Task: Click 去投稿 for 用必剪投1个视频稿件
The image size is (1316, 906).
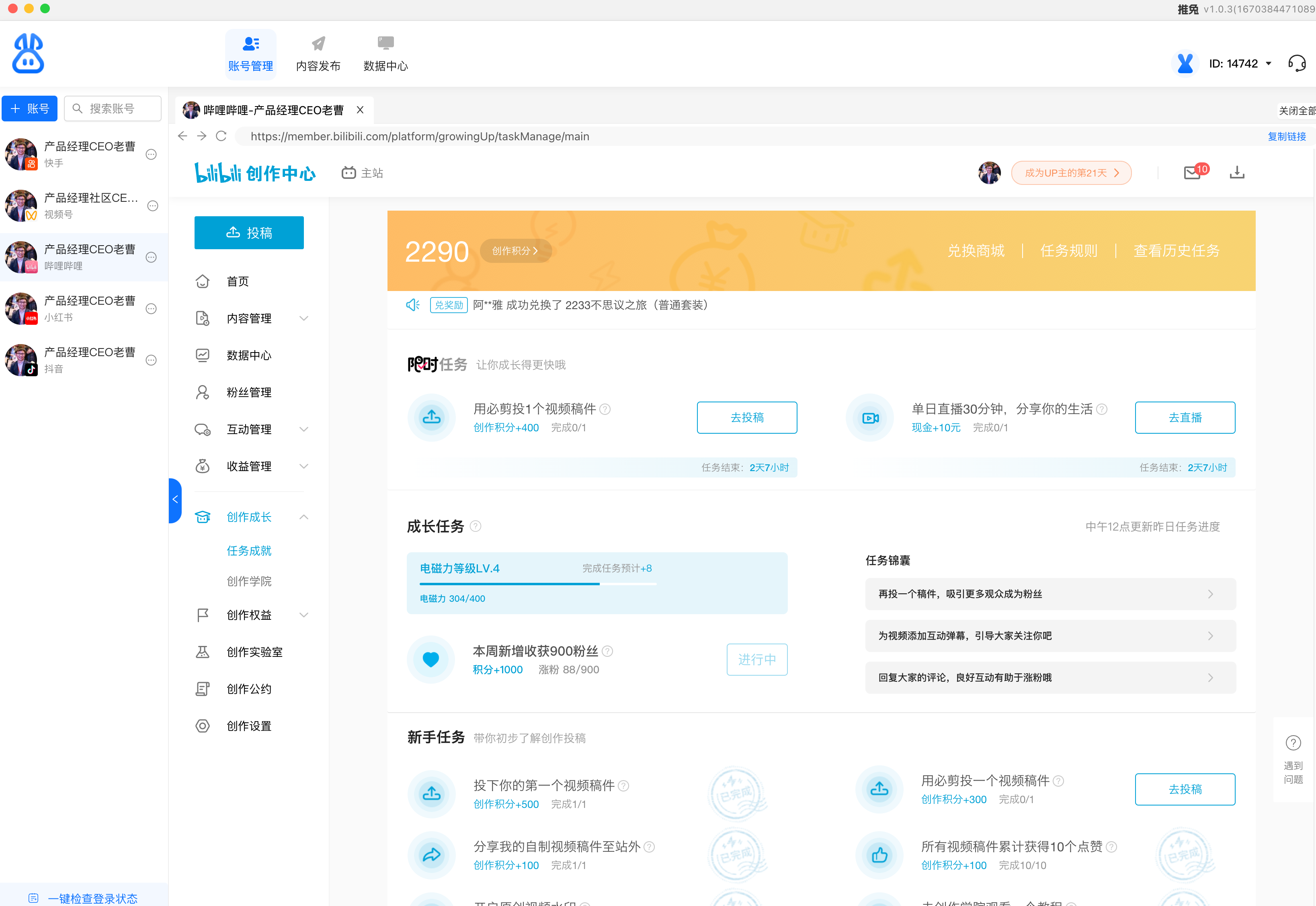Action: (x=746, y=418)
